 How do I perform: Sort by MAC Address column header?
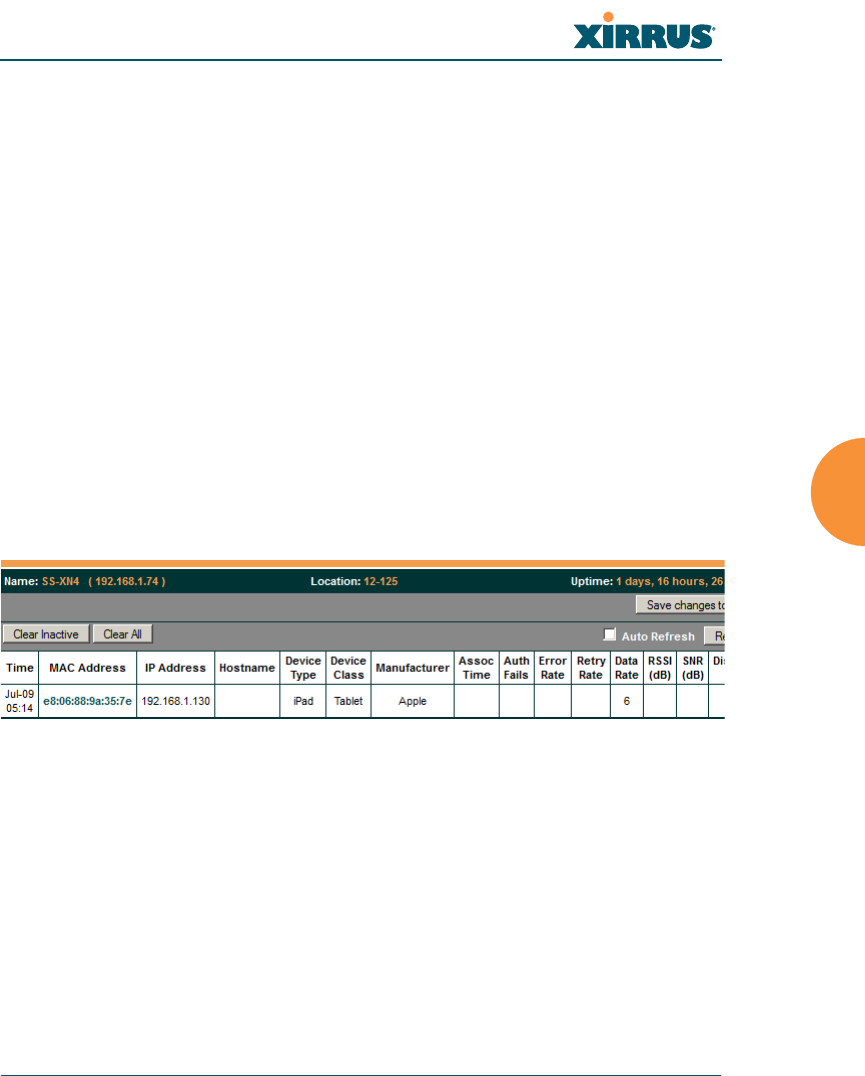87,668
